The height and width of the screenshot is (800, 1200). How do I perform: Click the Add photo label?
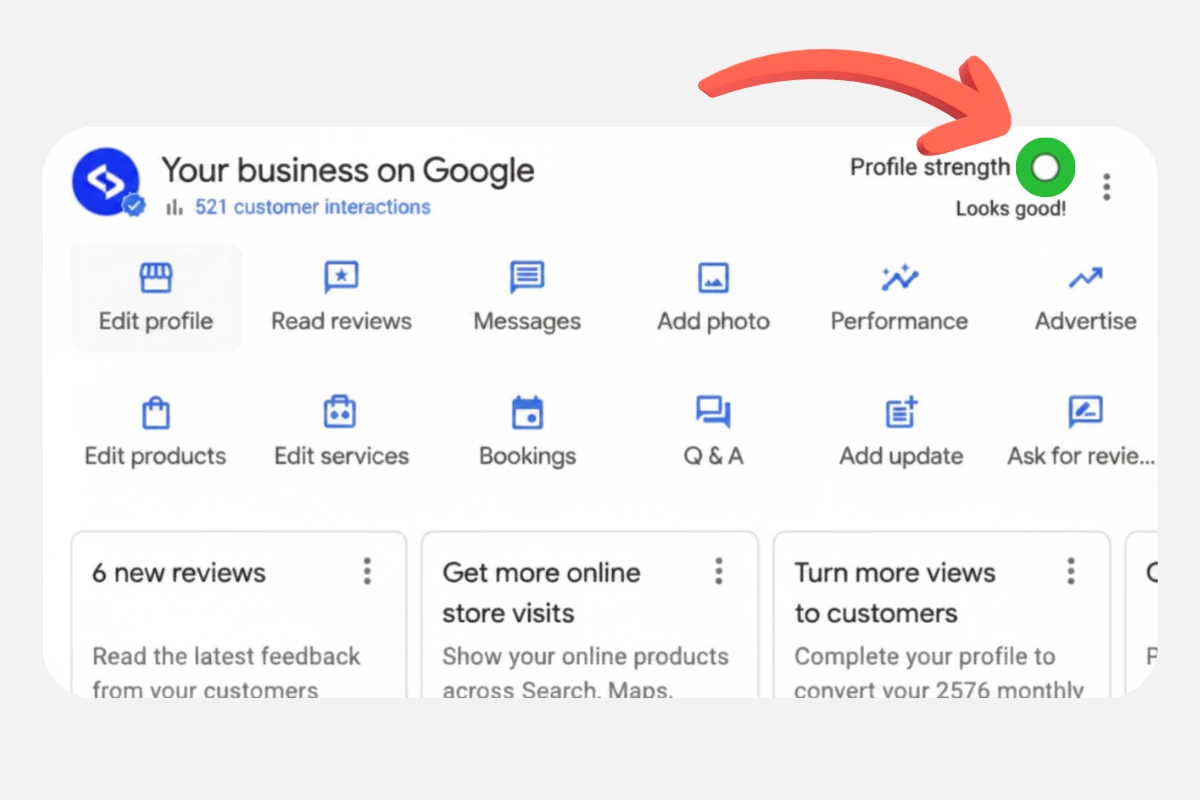pos(713,321)
